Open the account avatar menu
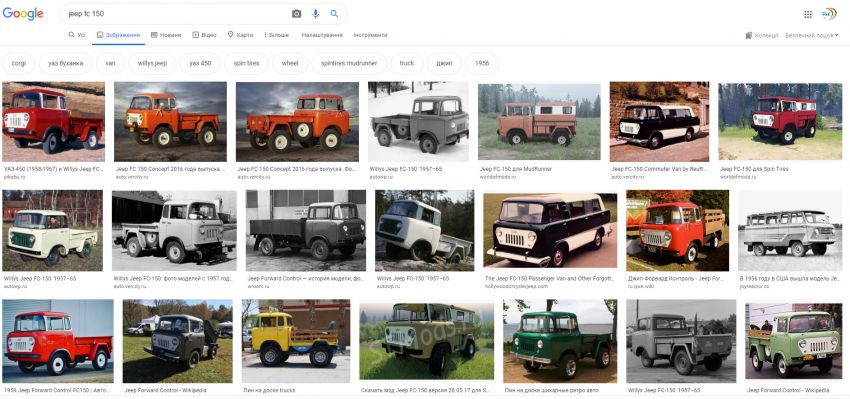This screenshot has width=850, height=399. 829,14
